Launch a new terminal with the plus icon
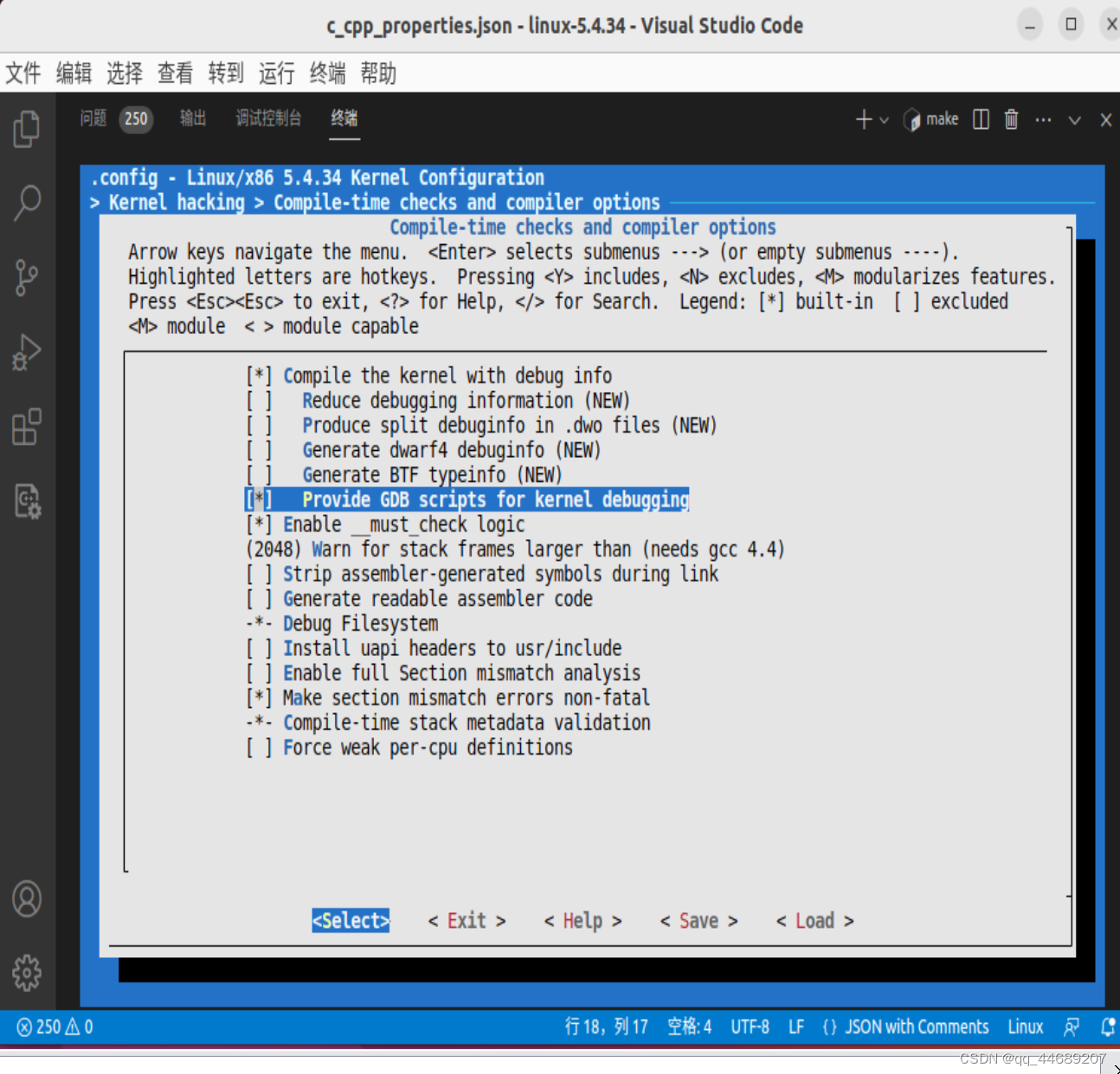Image resolution: width=1120 pixels, height=1074 pixels. click(x=862, y=119)
